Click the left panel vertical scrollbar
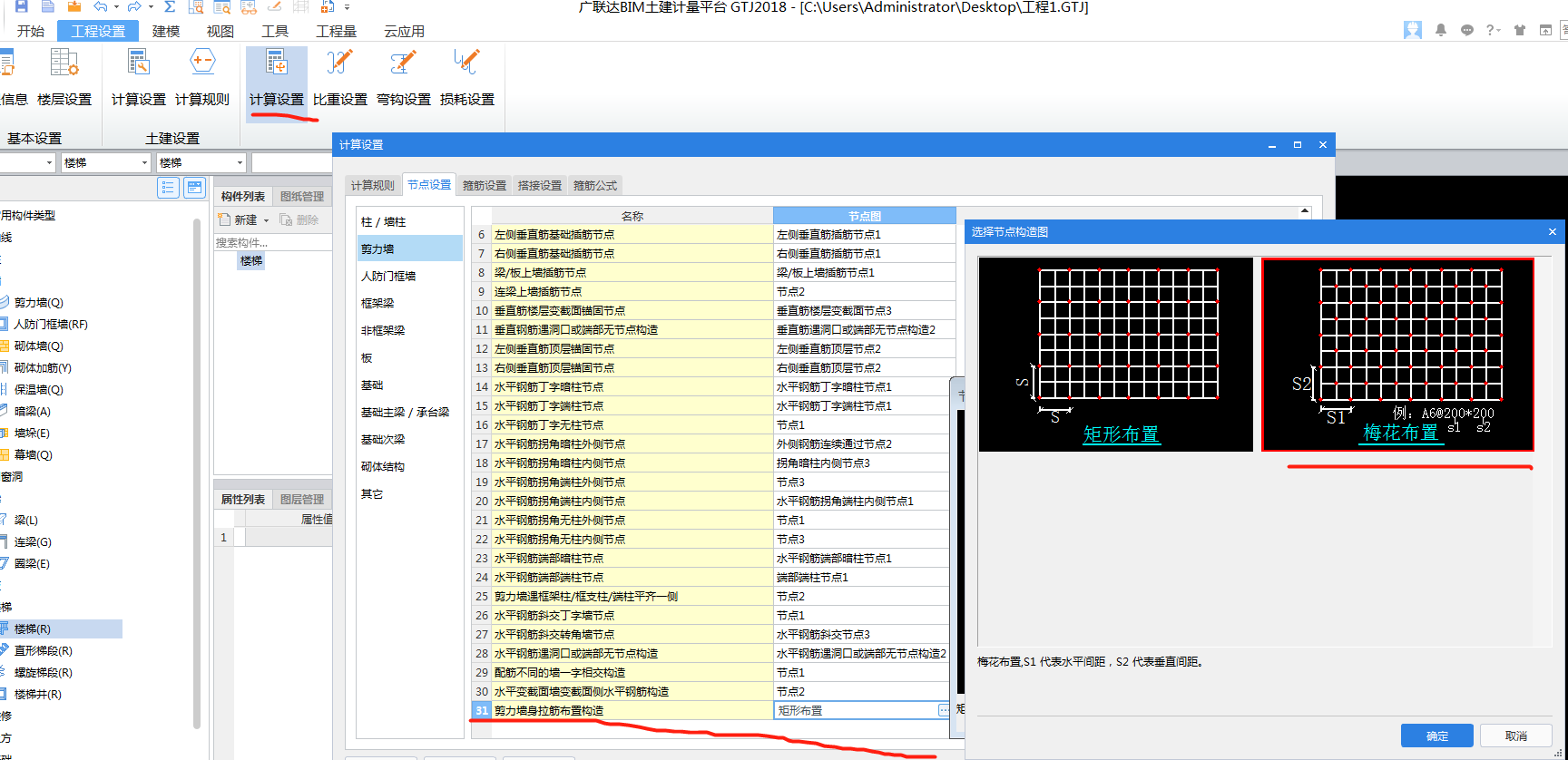1568x760 pixels. pos(197,472)
